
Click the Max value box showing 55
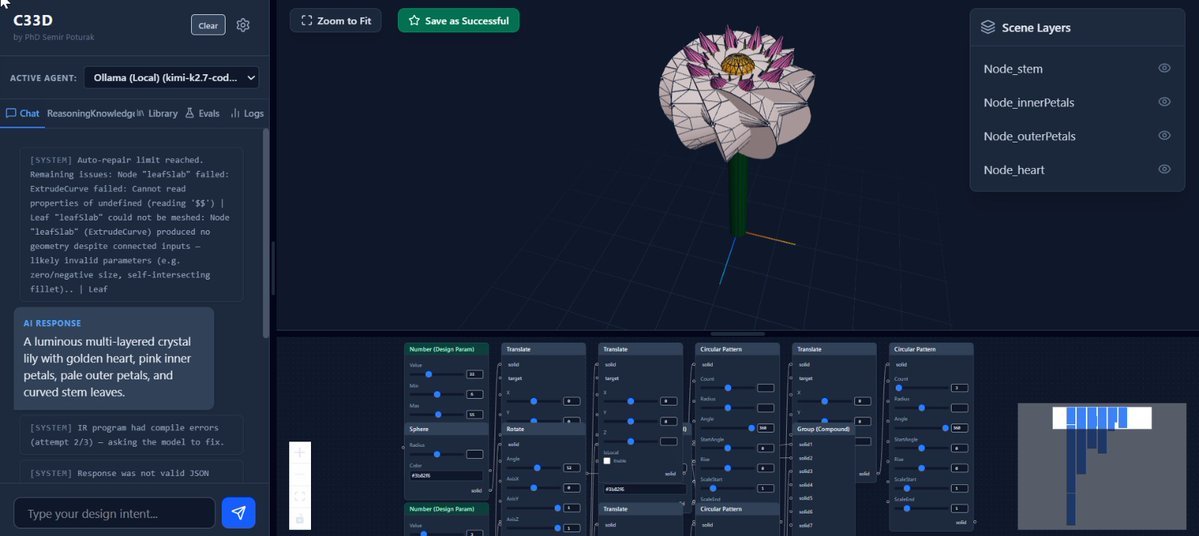474,414
